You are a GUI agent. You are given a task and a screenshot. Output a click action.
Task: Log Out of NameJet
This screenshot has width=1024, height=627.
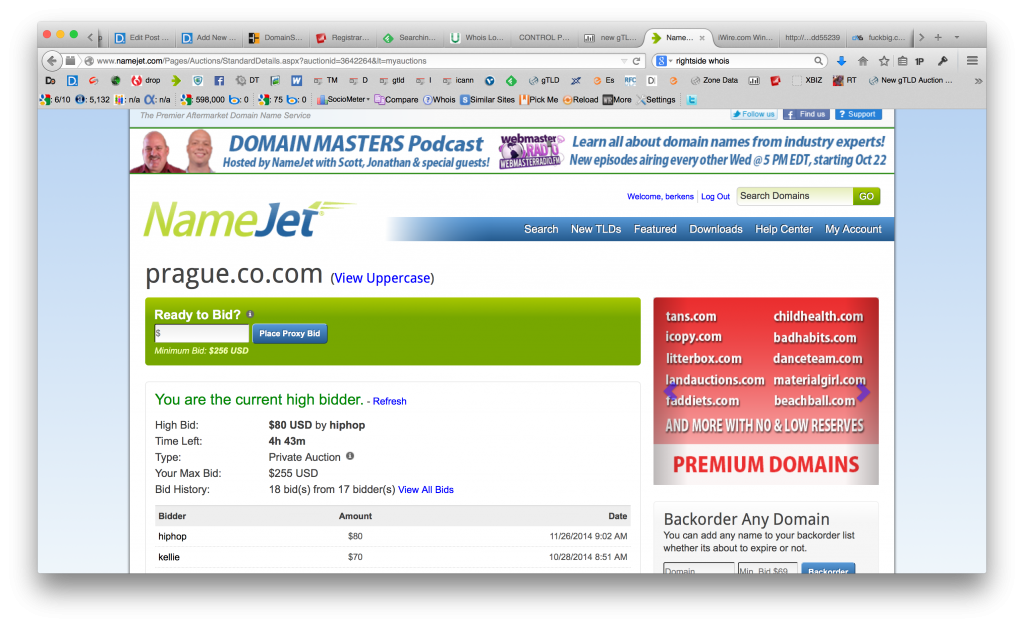click(715, 197)
